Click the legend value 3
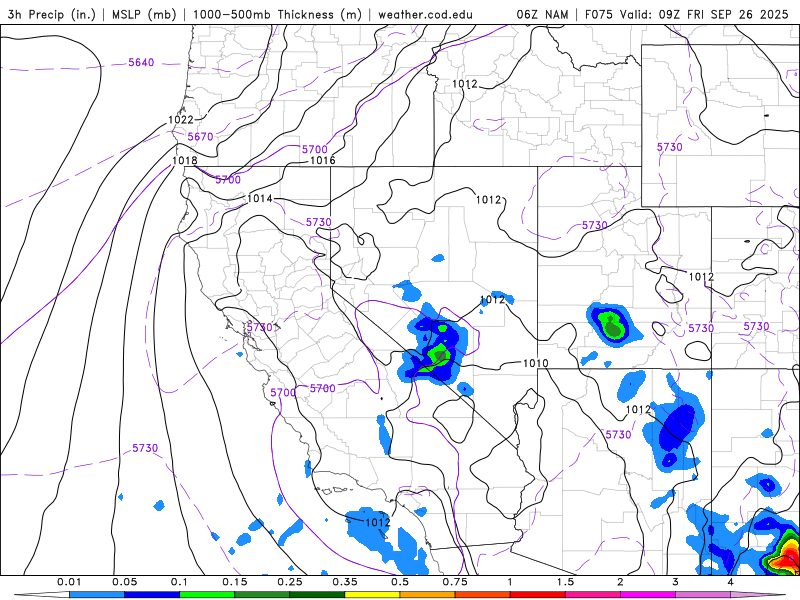 pos(676,582)
